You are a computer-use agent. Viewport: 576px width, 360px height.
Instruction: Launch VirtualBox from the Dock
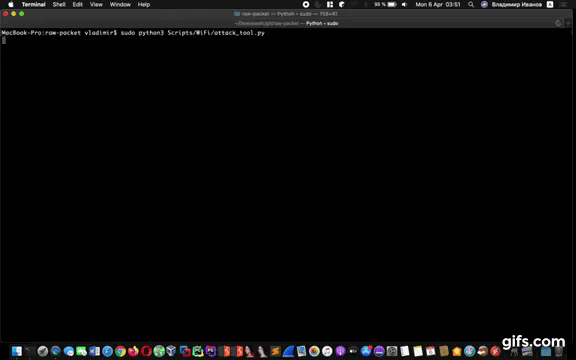(x=172, y=351)
